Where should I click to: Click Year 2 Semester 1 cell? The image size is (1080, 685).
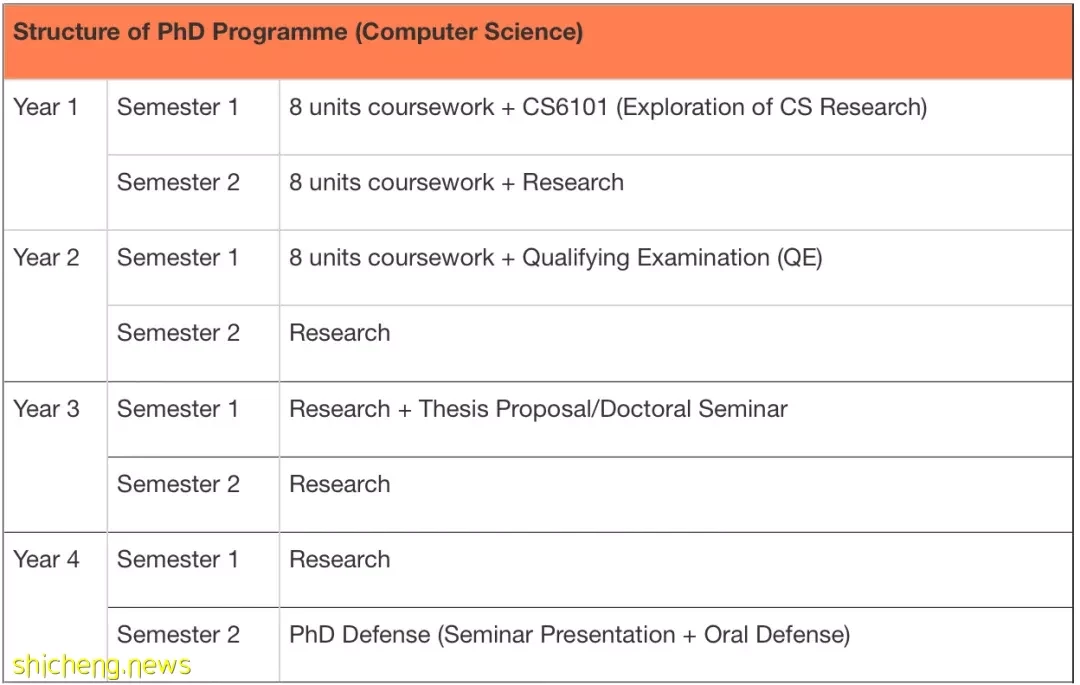(194, 268)
